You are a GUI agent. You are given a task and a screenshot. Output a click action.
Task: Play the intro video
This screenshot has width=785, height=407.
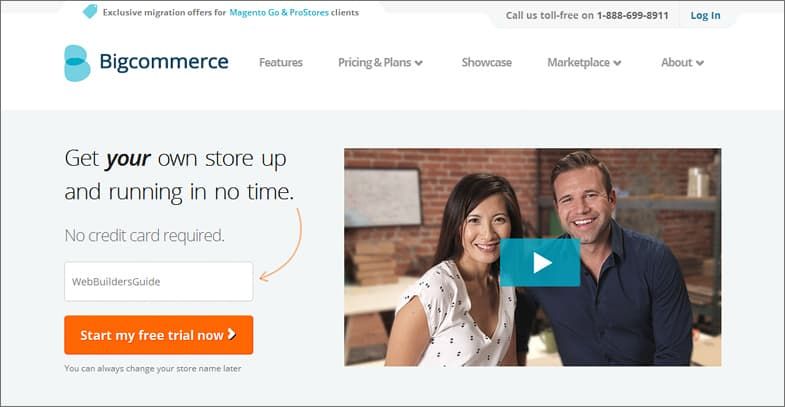[x=540, y=262]
